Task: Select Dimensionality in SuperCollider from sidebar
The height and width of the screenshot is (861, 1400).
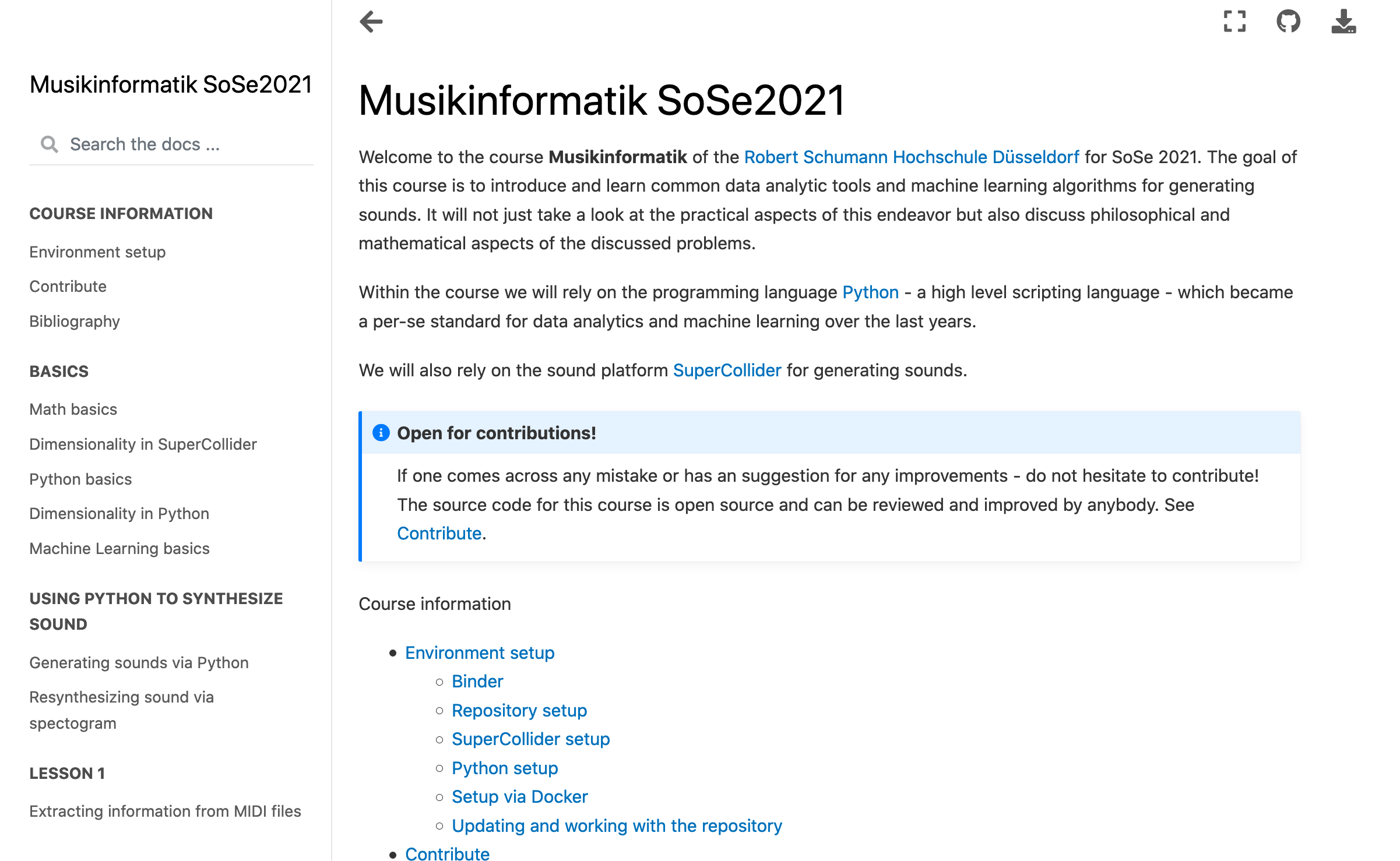Action: click(143, 443)
